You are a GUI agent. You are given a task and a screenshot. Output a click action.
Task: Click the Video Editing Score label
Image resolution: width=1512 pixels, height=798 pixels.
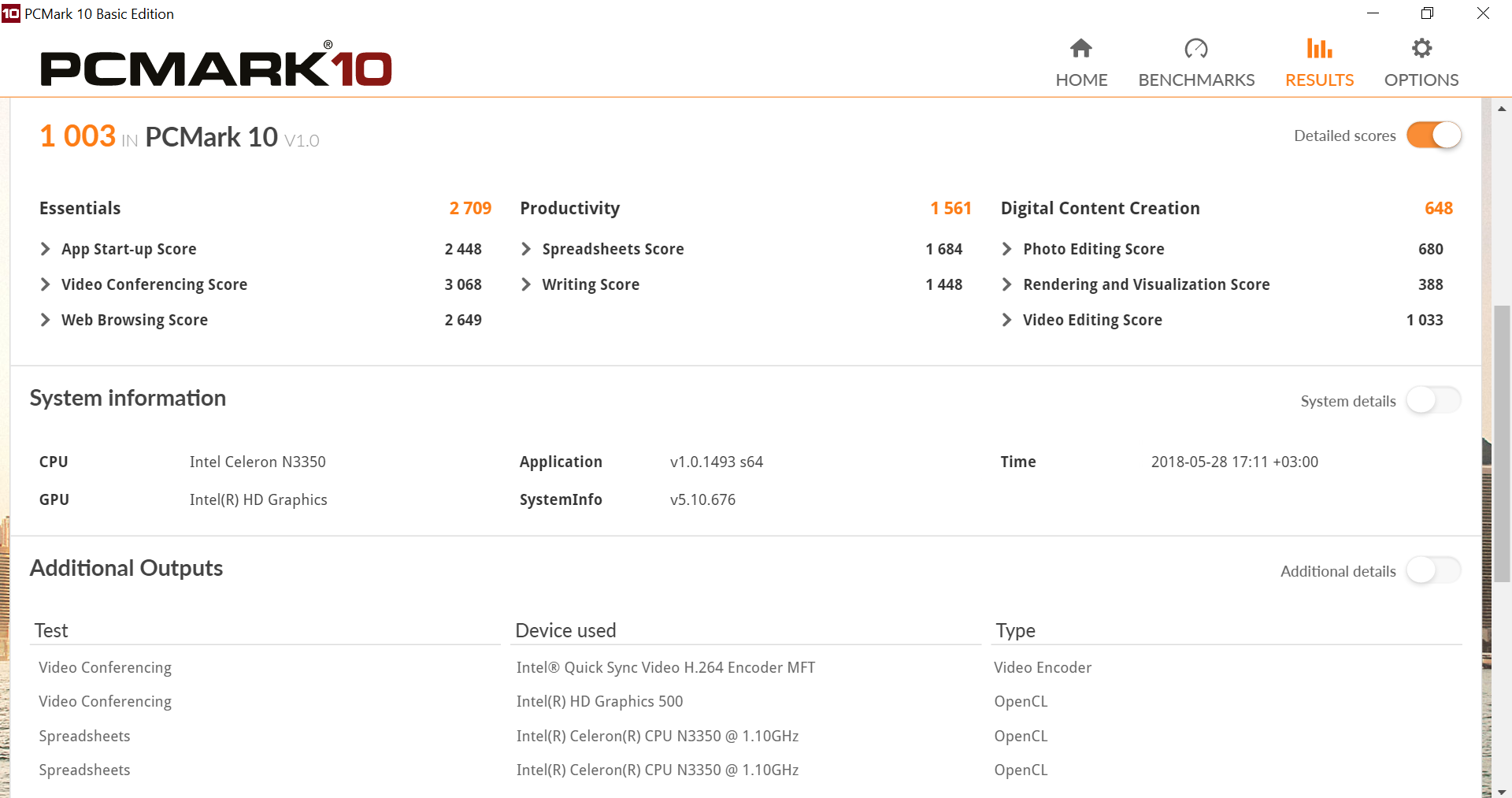pos(1092,320)
